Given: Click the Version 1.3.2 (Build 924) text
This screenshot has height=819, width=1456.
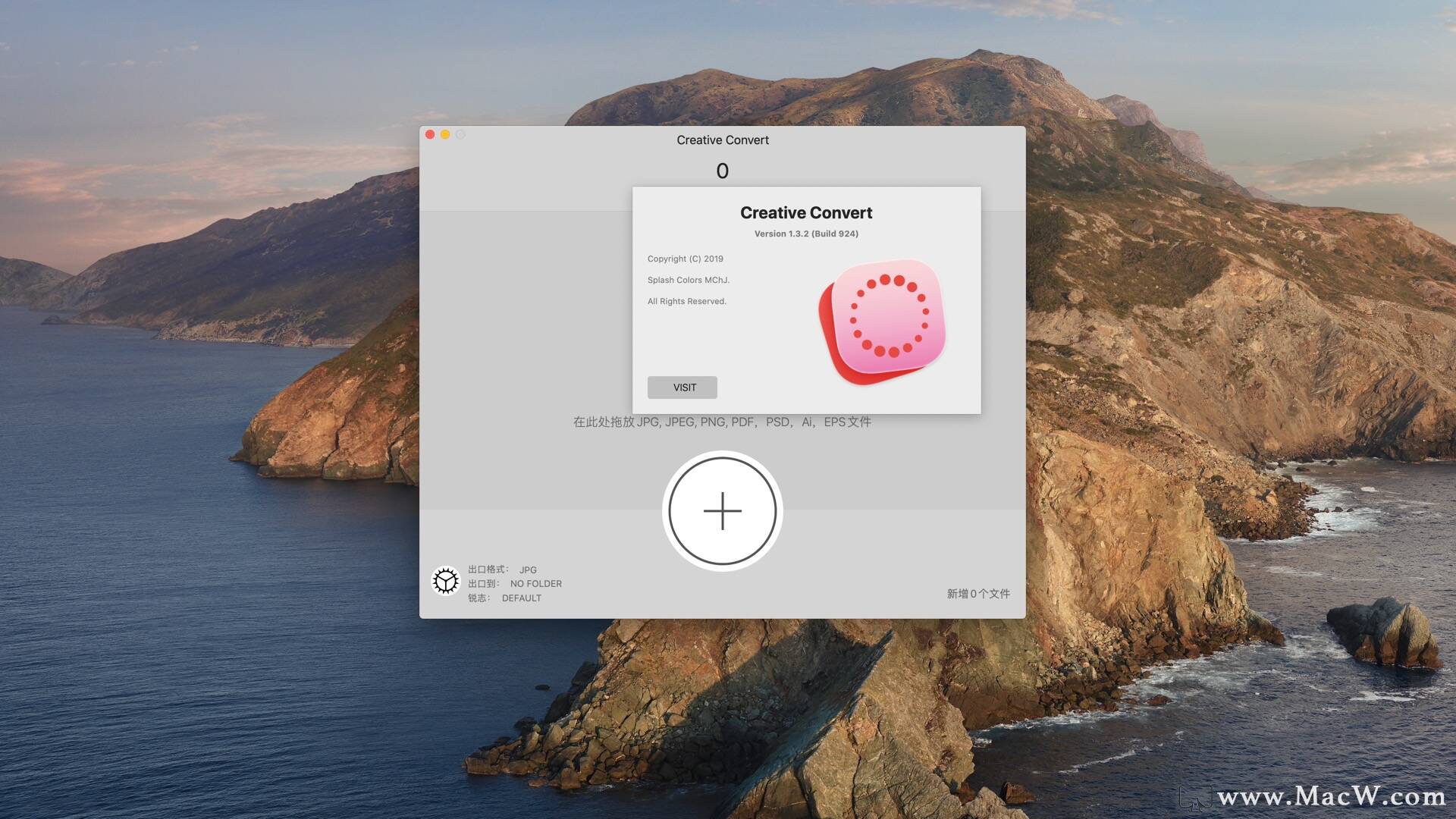Looking at the screenshot, I should [806, 234].
